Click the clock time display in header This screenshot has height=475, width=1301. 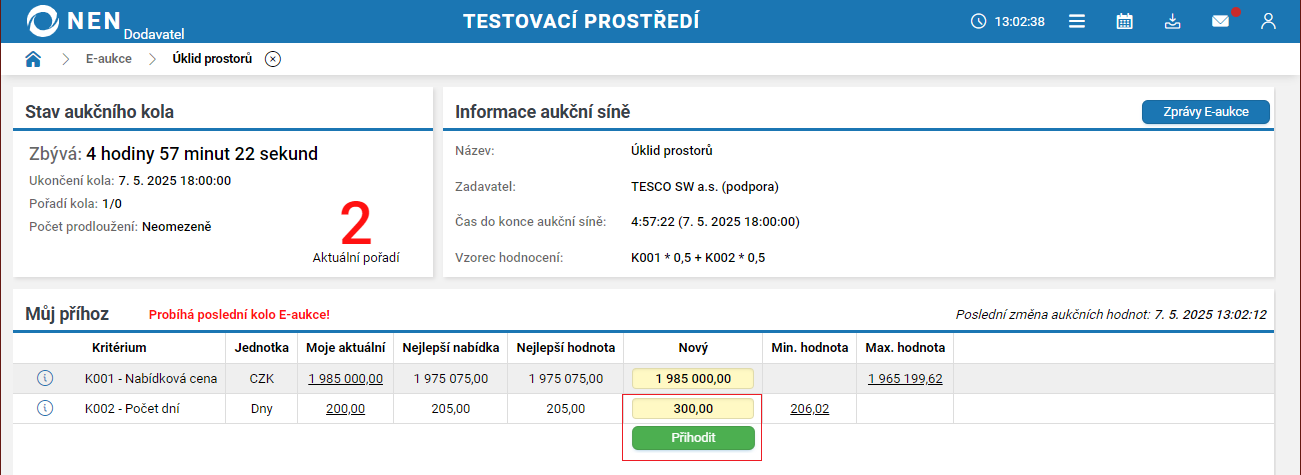point(1008,21)
